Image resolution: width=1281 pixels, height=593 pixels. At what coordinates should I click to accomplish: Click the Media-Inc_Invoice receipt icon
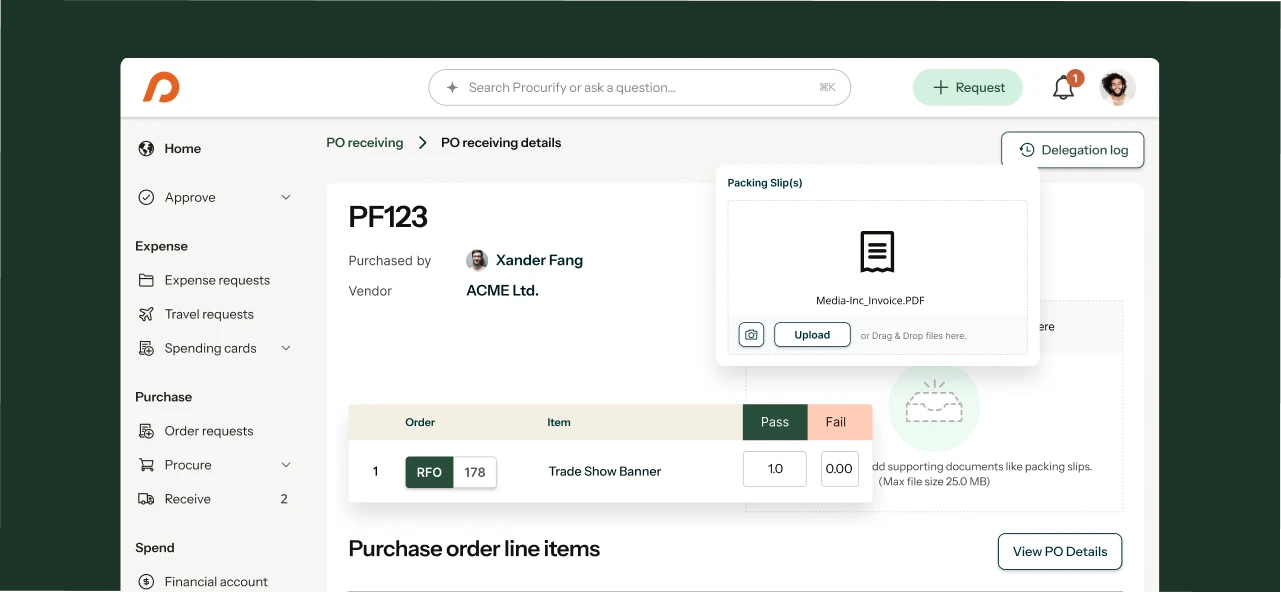[x=877, y=252]
